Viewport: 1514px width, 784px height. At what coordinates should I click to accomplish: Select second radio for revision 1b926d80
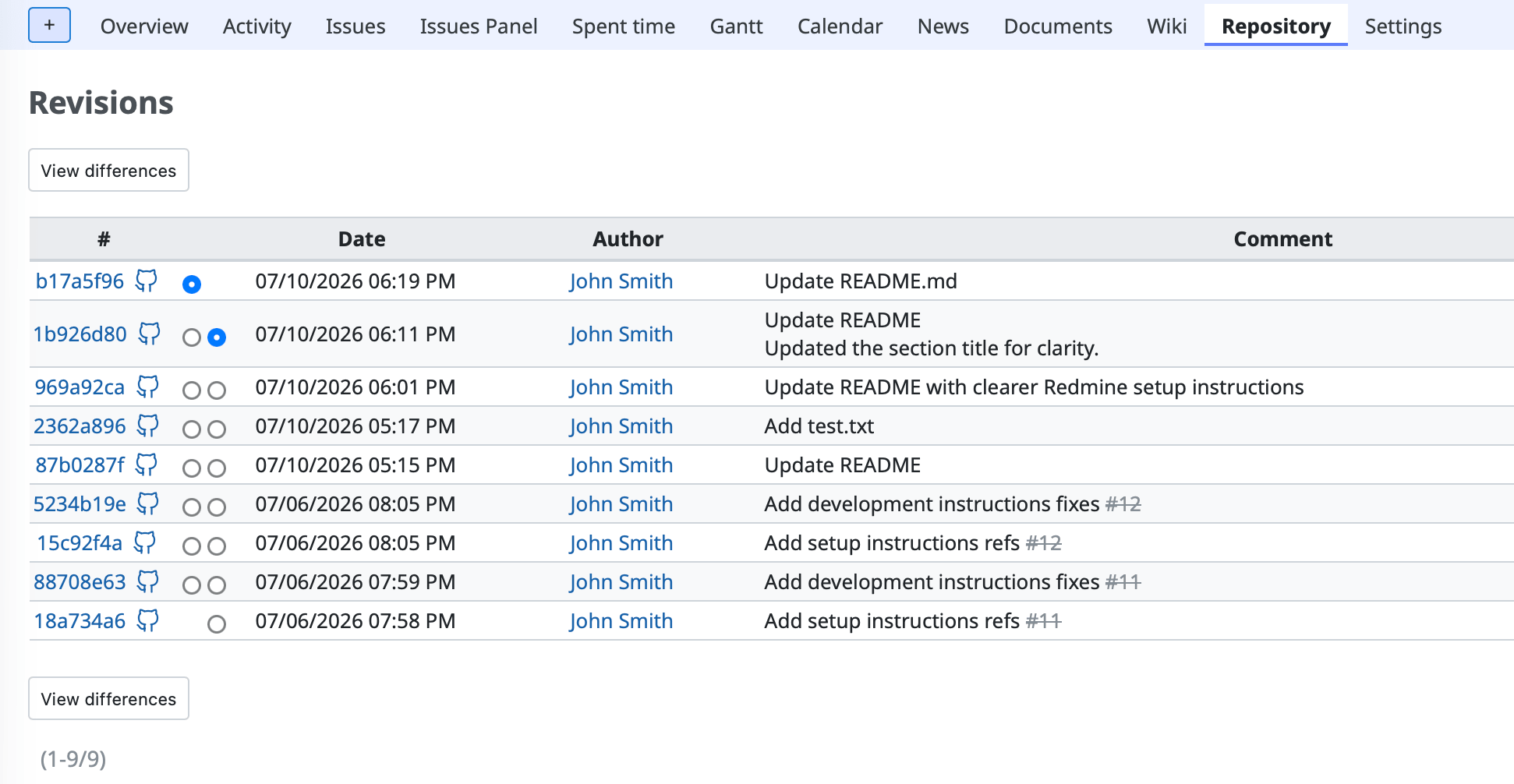[x=217, y=337]
